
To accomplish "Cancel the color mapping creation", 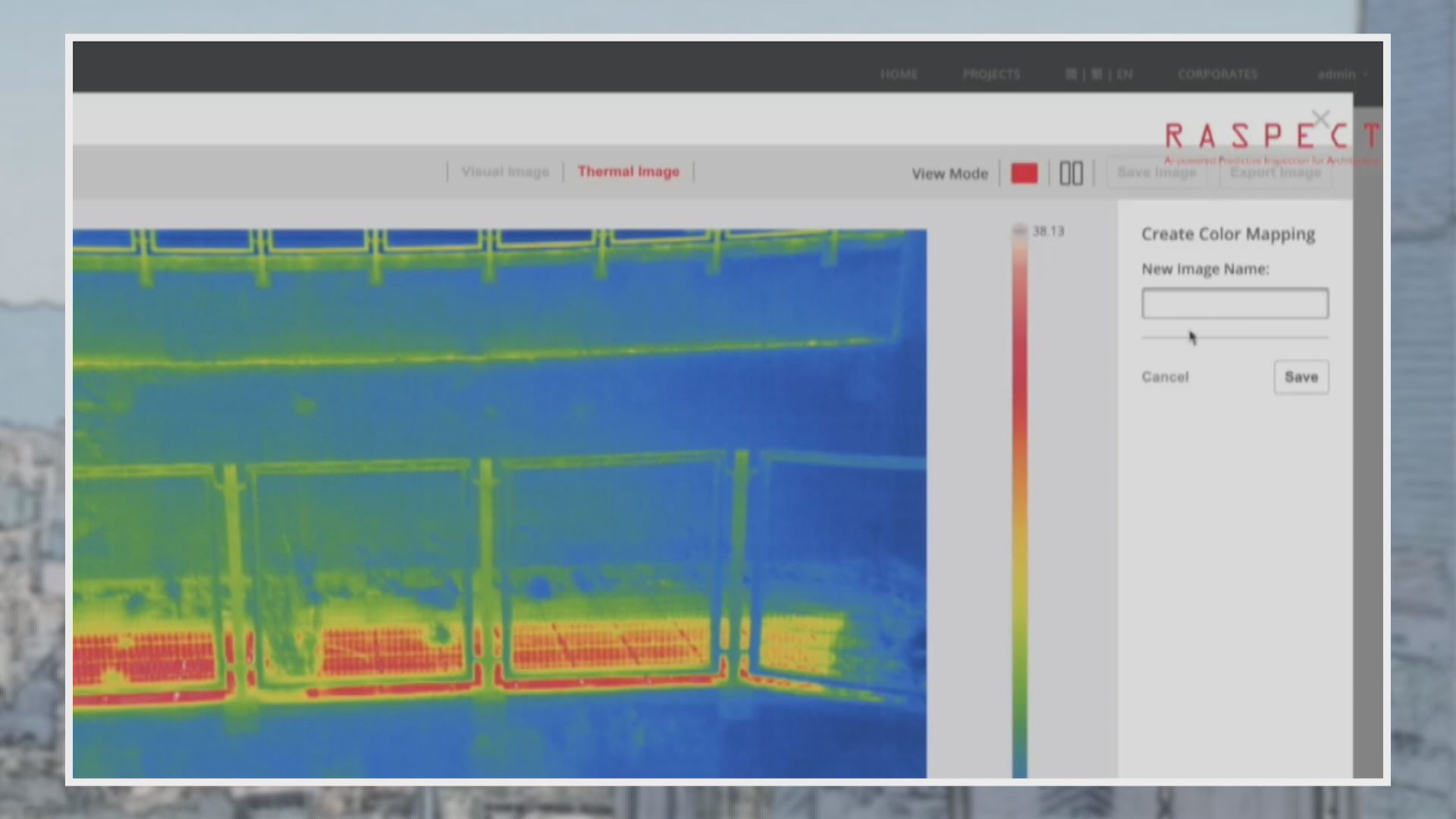I will (1165, 377).
